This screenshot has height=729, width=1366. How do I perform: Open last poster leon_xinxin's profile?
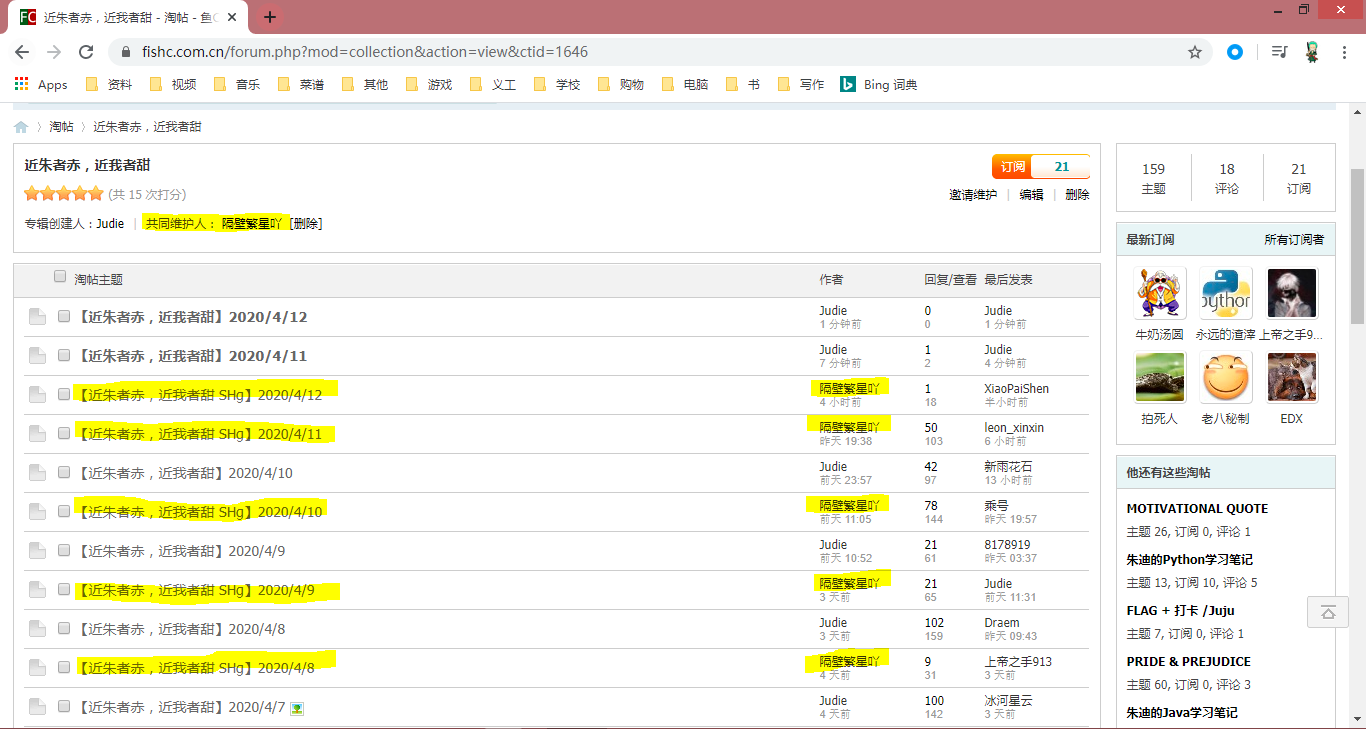coord(1014,428)
